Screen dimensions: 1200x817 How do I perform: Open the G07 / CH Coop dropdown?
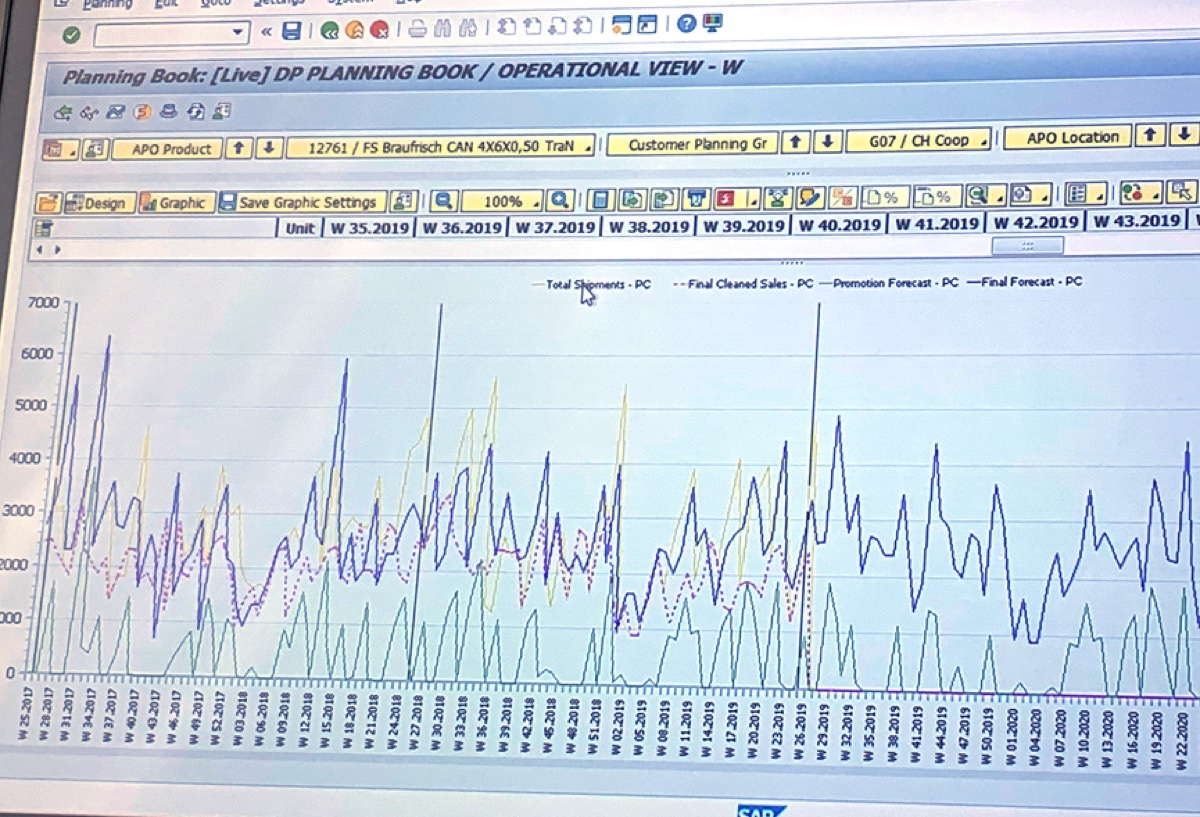tap(918, 140)
